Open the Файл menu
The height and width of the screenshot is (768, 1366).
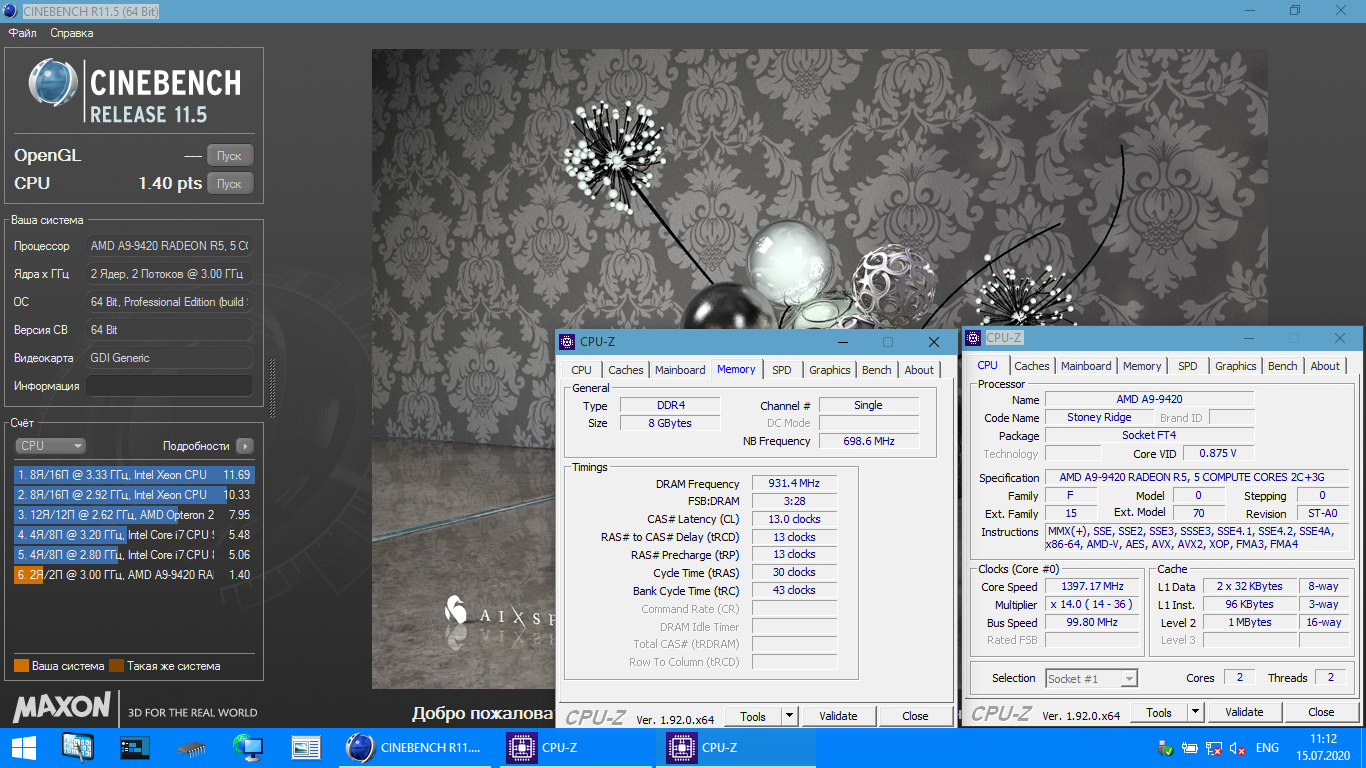(x=23, y=33)
